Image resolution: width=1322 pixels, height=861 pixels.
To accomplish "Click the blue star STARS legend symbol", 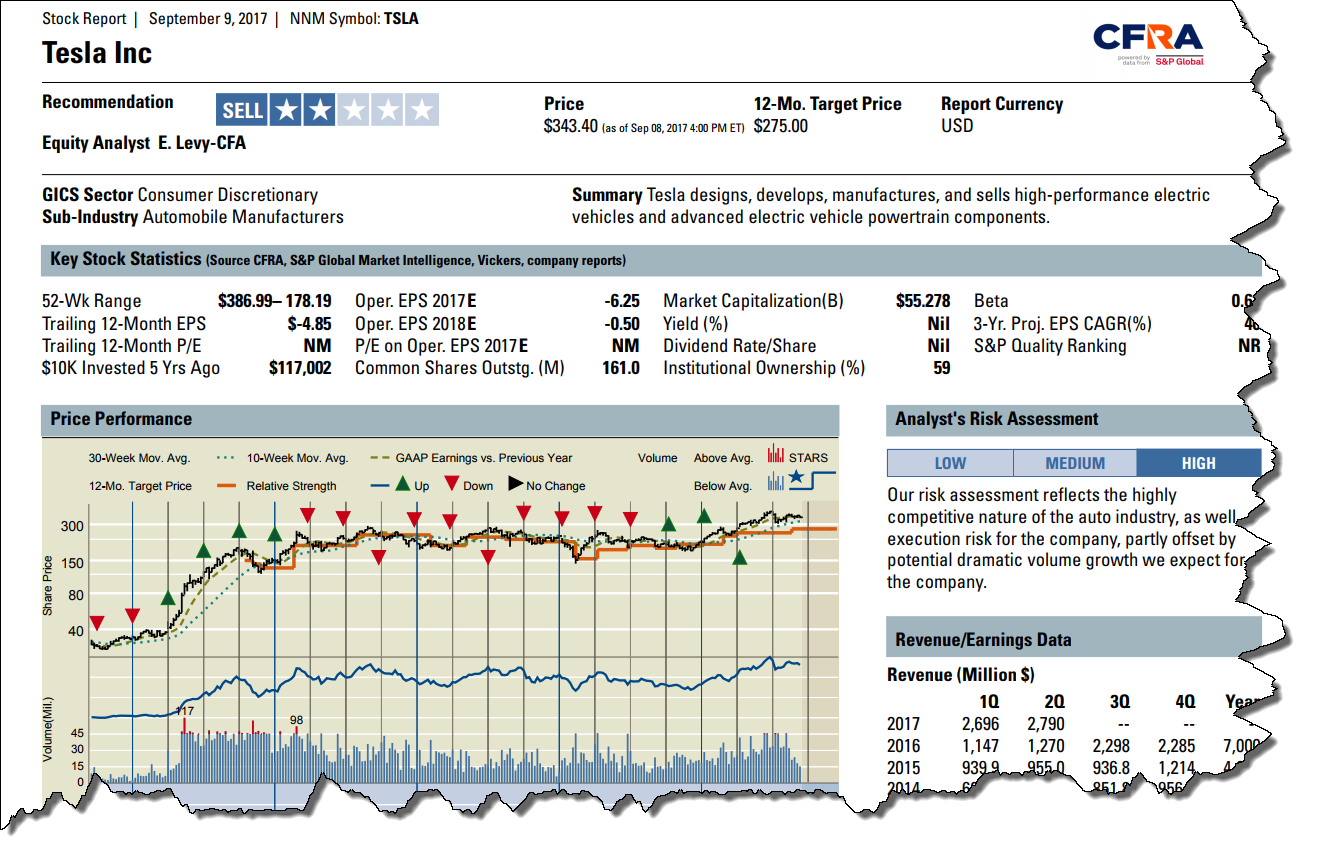I will pos(796,478).
